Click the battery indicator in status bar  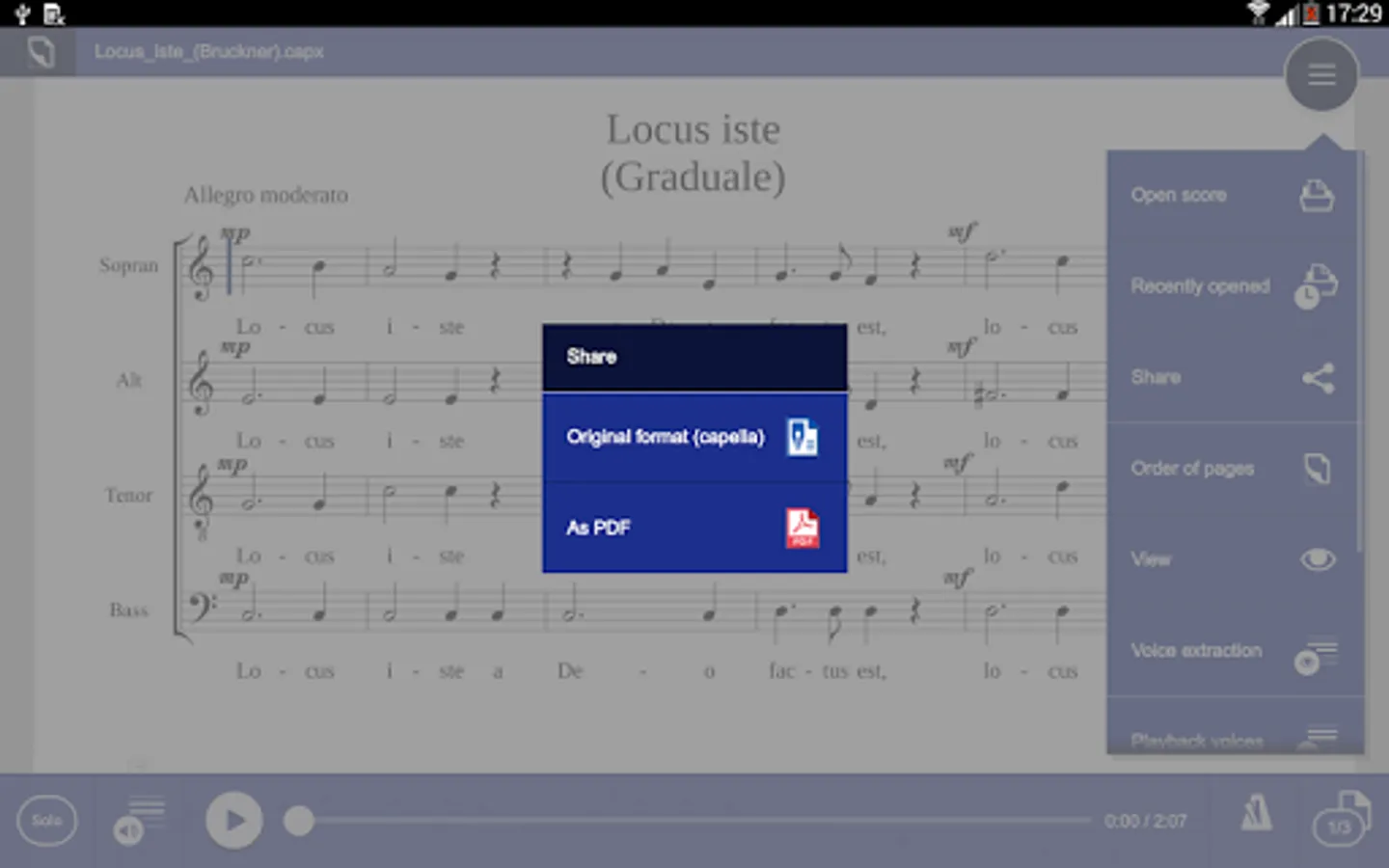pos(1312,14)
